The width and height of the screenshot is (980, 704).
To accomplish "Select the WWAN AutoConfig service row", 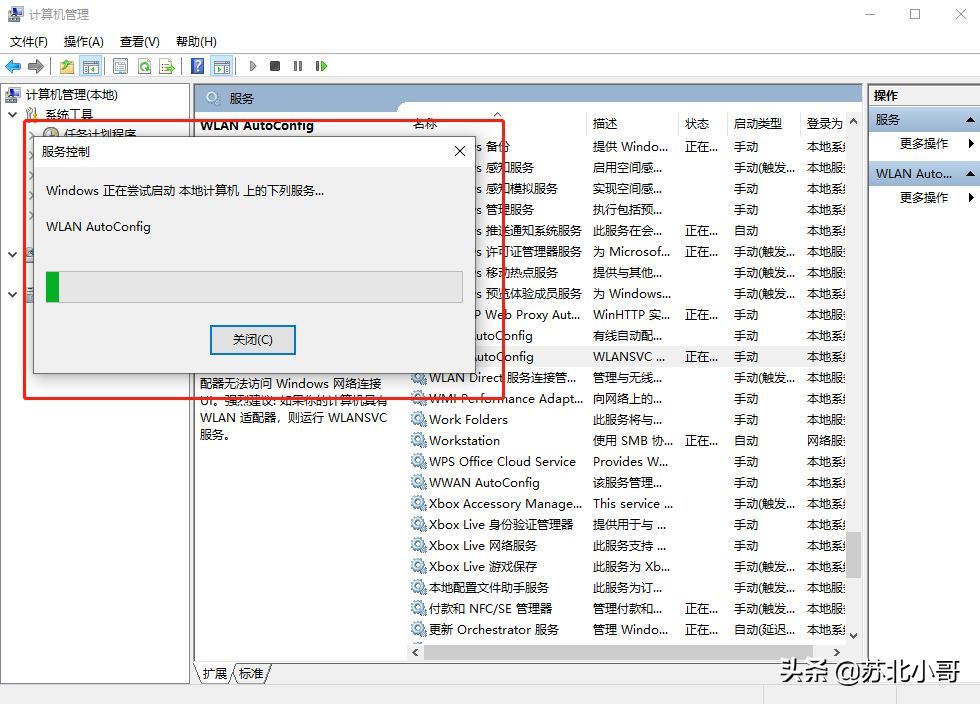I will (x=628, y=482).
